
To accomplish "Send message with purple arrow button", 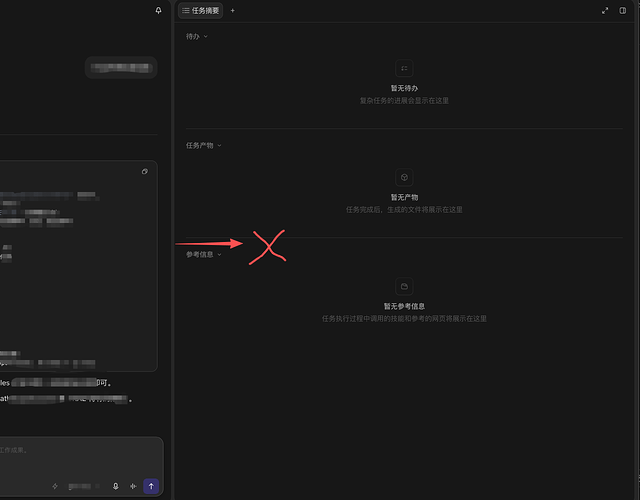I will click(151, 486).
